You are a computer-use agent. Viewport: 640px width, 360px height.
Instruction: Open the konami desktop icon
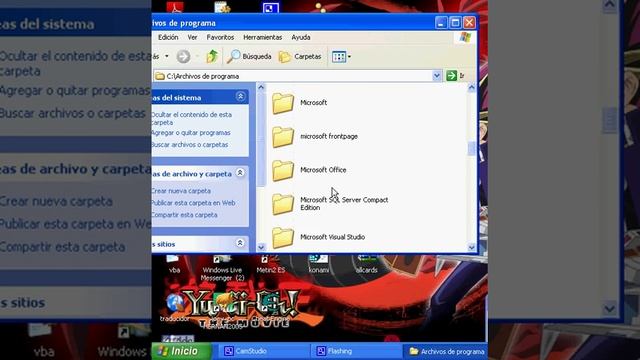pos(318,264)
